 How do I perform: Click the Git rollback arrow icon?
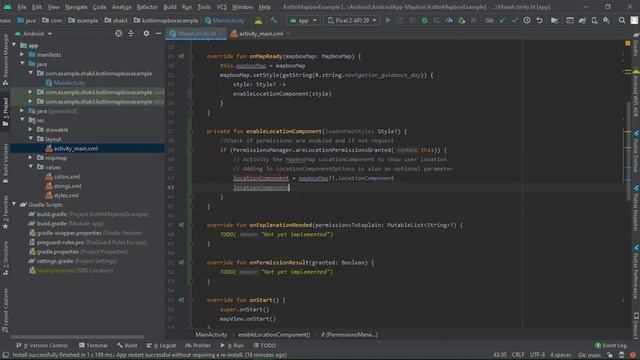click(539, 20)
